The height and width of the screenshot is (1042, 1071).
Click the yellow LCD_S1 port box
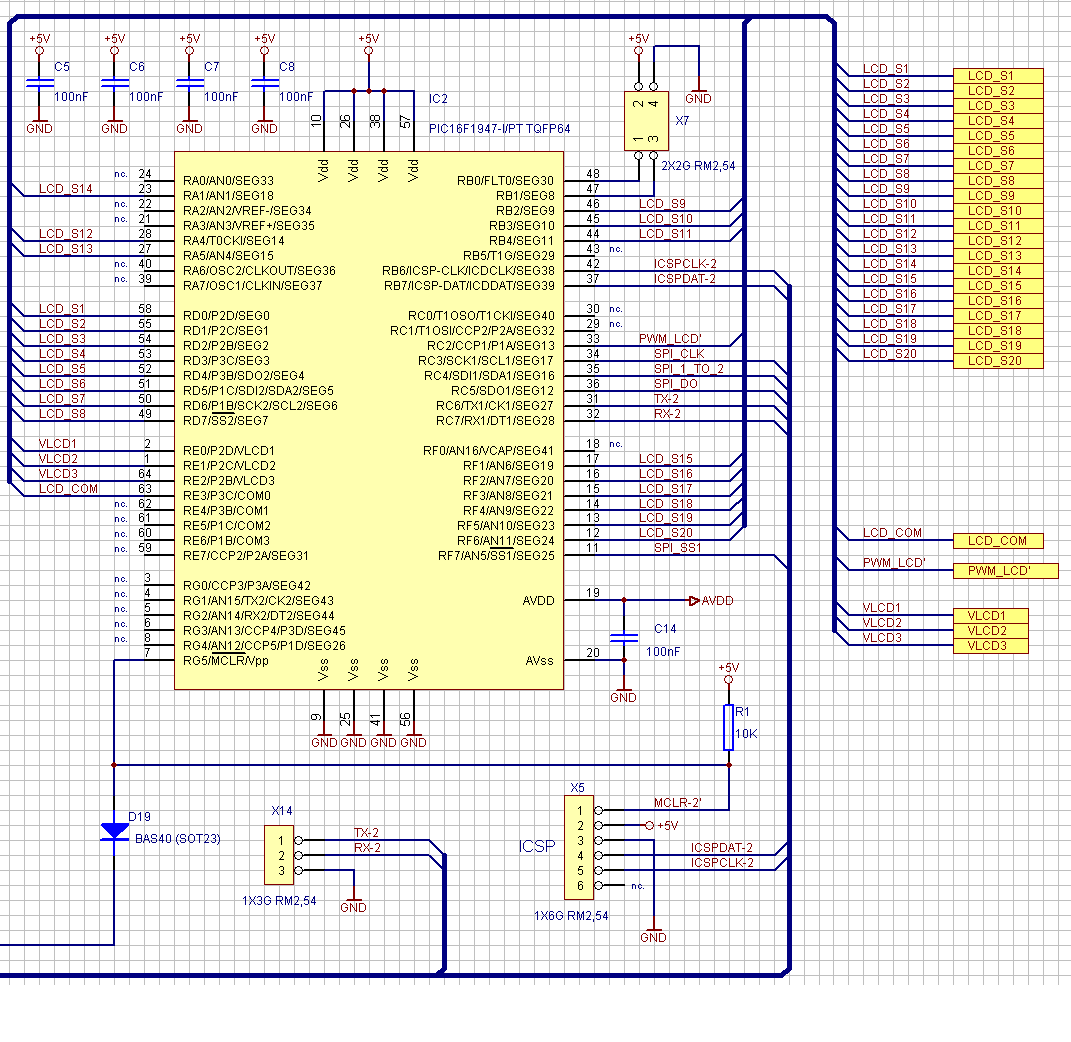click(998, 76)
